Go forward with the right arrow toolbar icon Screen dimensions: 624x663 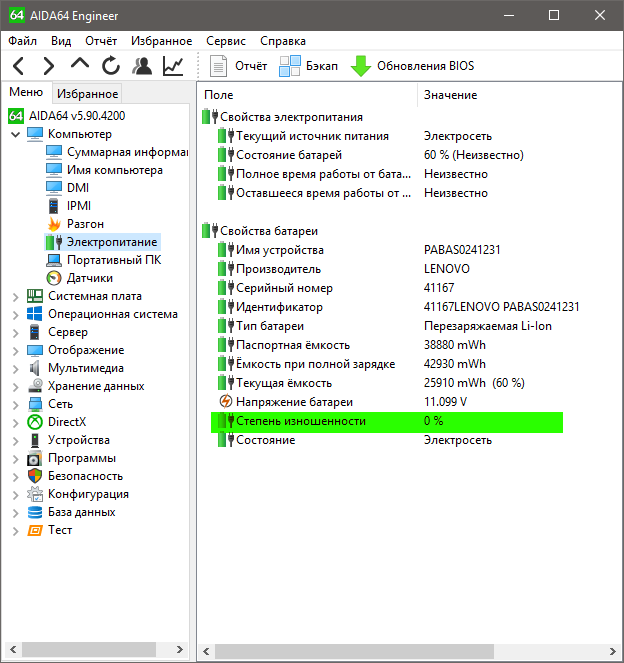click(49, 66)
